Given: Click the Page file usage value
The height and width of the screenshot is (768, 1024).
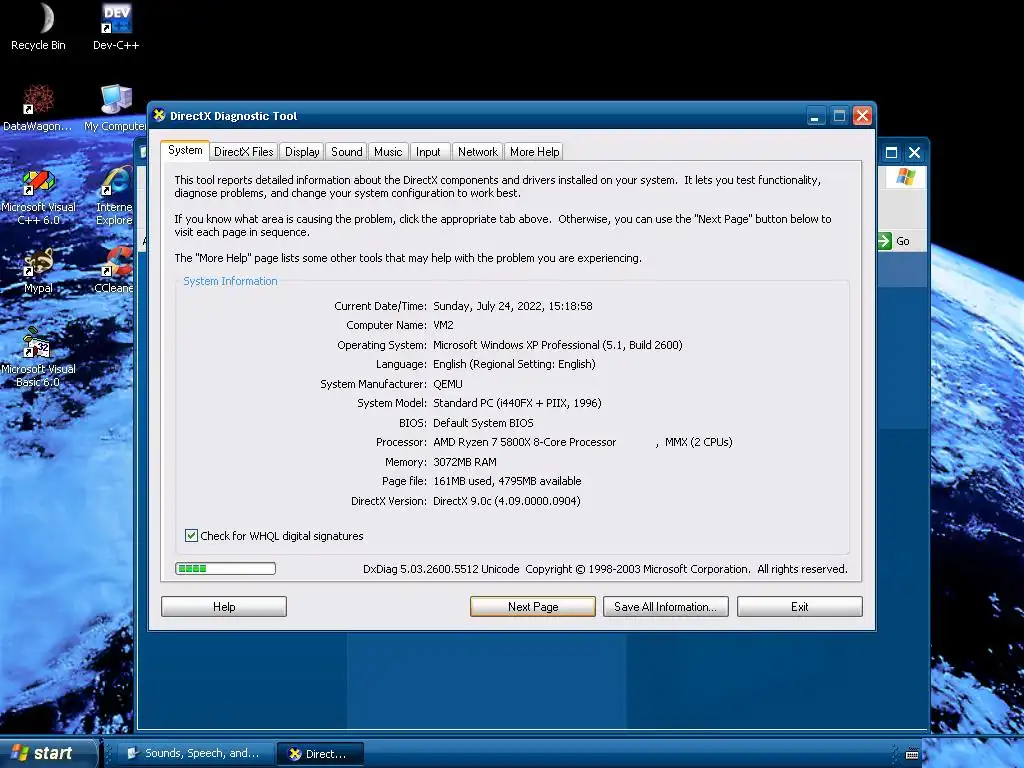Looking at the screenshot, I should [x=507, y=481].
